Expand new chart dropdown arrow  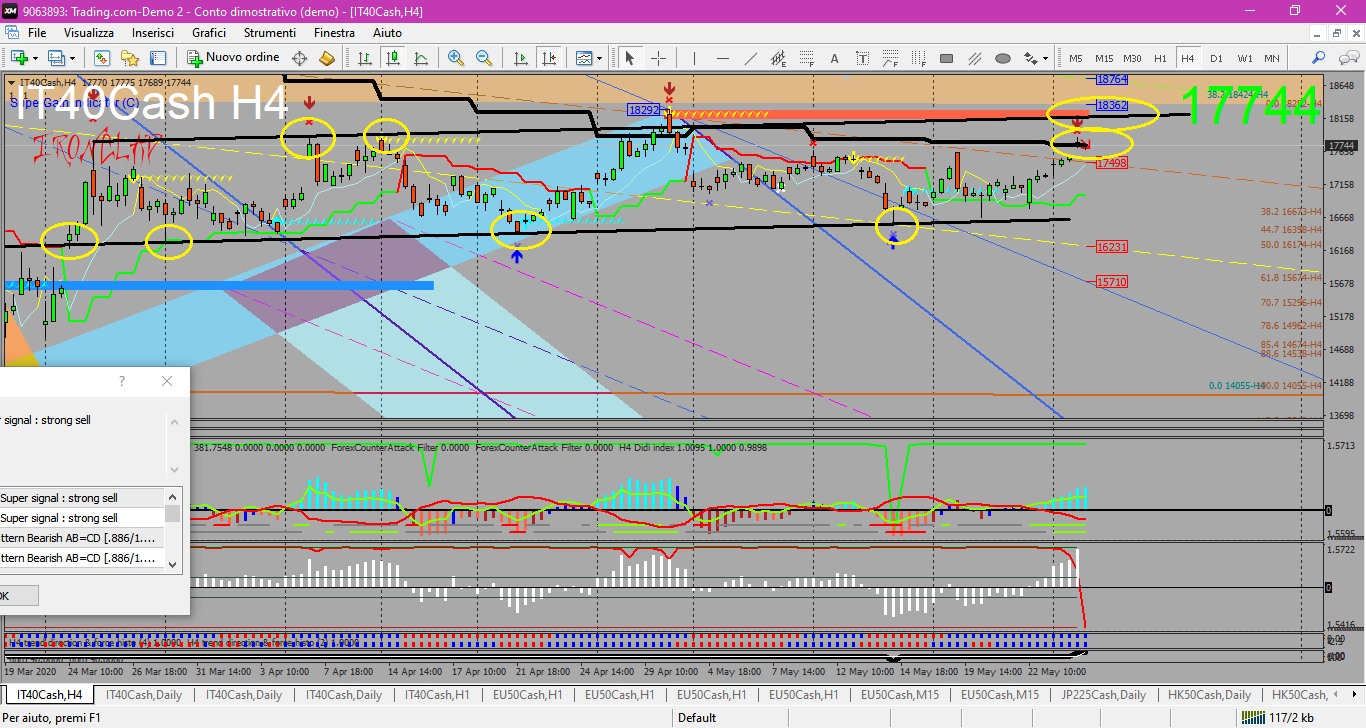tap(35, 58)
